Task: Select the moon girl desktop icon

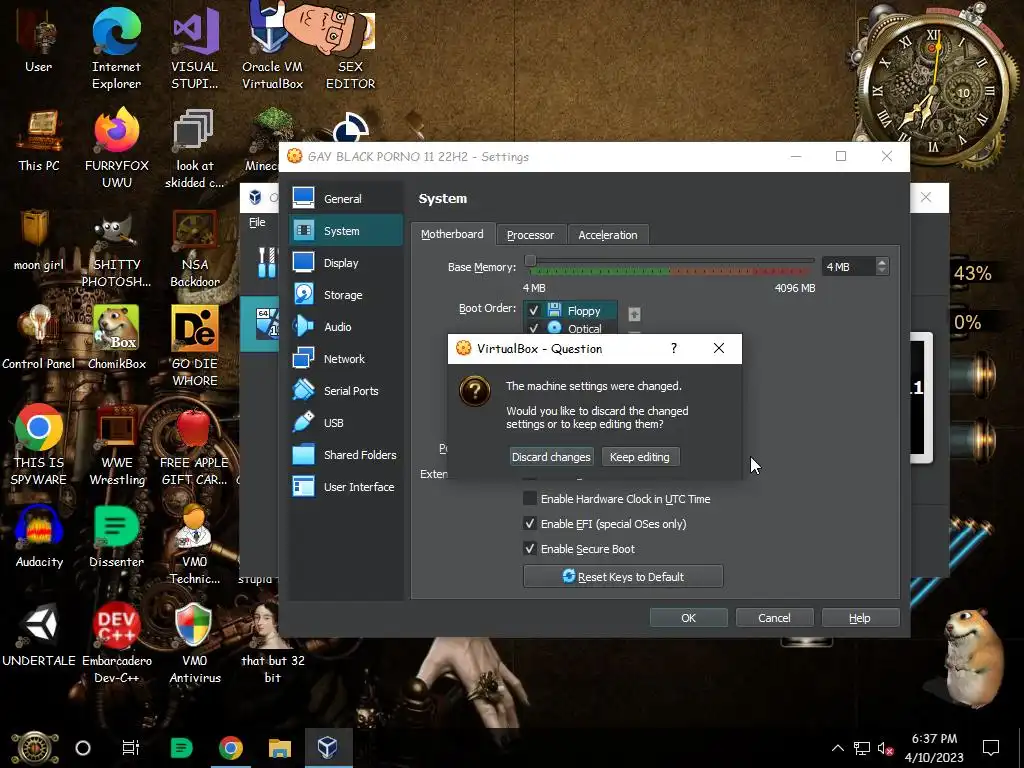Action: 39,239
